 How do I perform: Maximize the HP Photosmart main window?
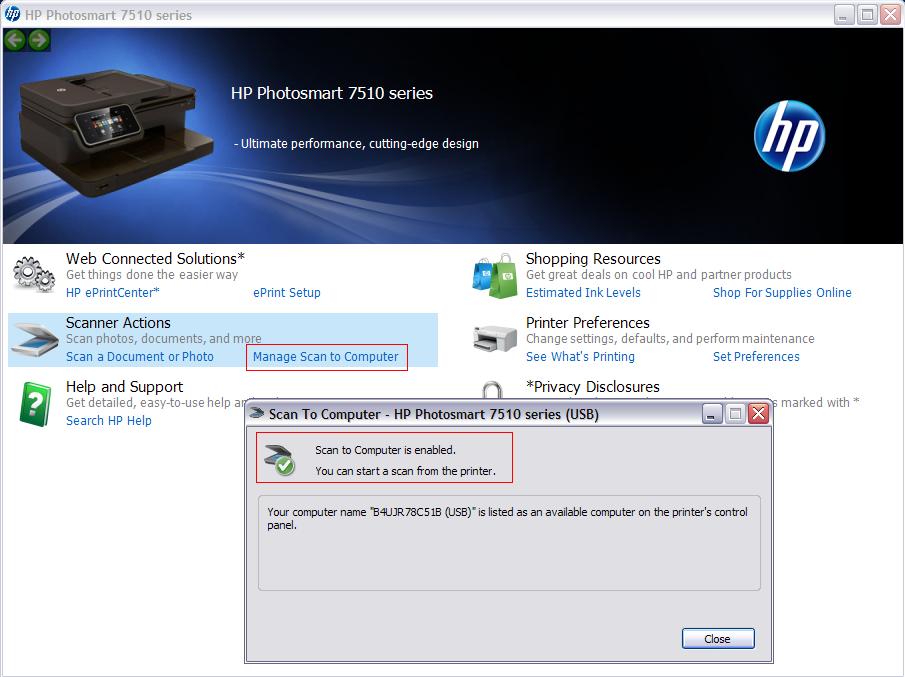click(866, 14)
